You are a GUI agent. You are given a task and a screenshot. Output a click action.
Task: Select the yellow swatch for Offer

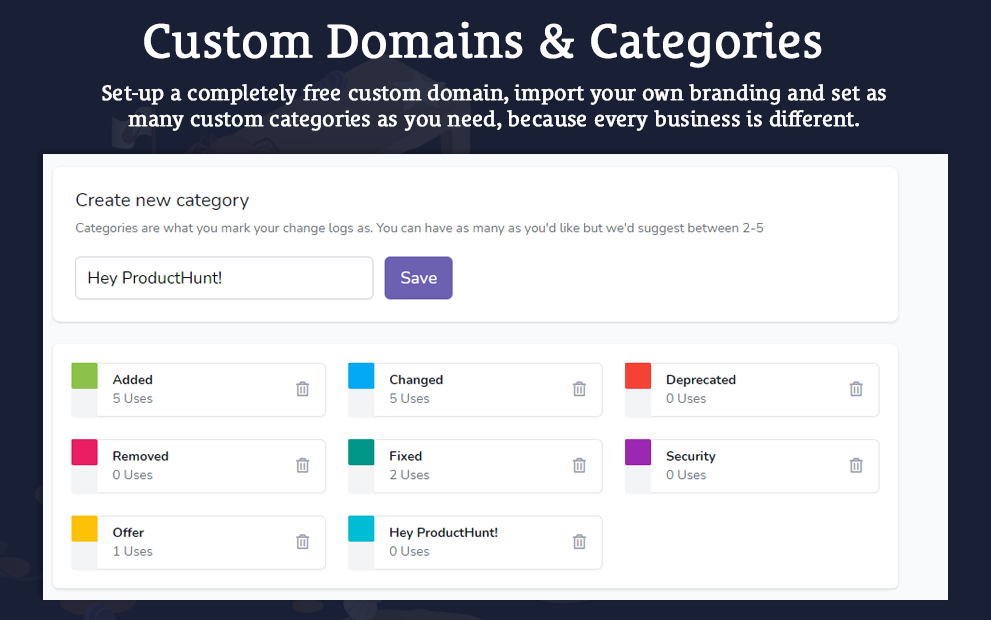[x=85, y=528]
